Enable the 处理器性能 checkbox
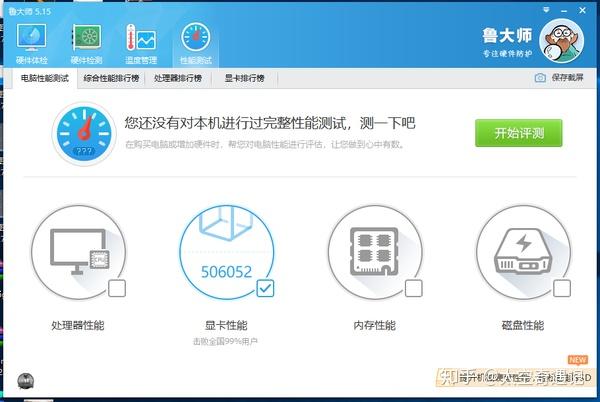Image resolution: width=600 pixels, height=402 pixels. pos(117,288)
